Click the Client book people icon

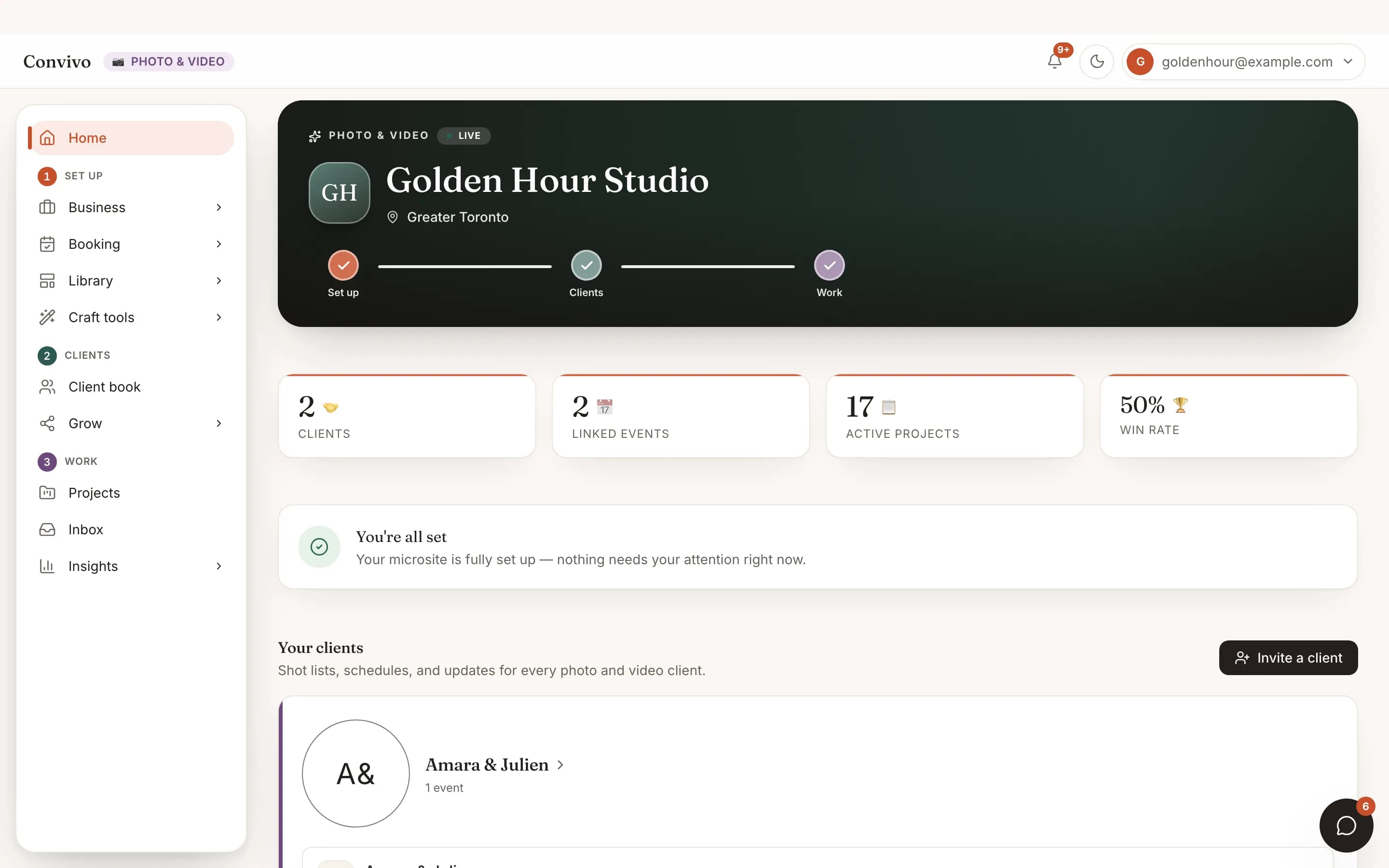point(47,387)
